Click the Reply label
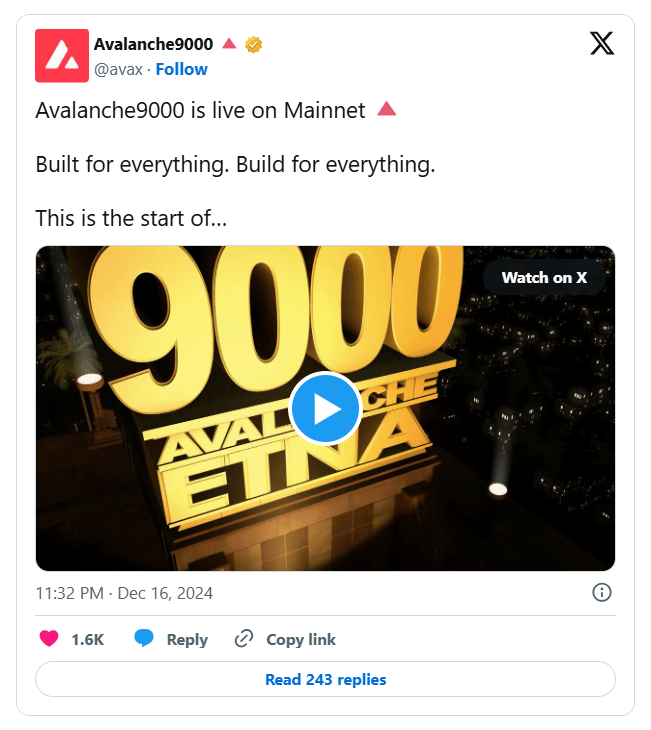The height and width of the screenshot is (730, 651). point(187,640)
